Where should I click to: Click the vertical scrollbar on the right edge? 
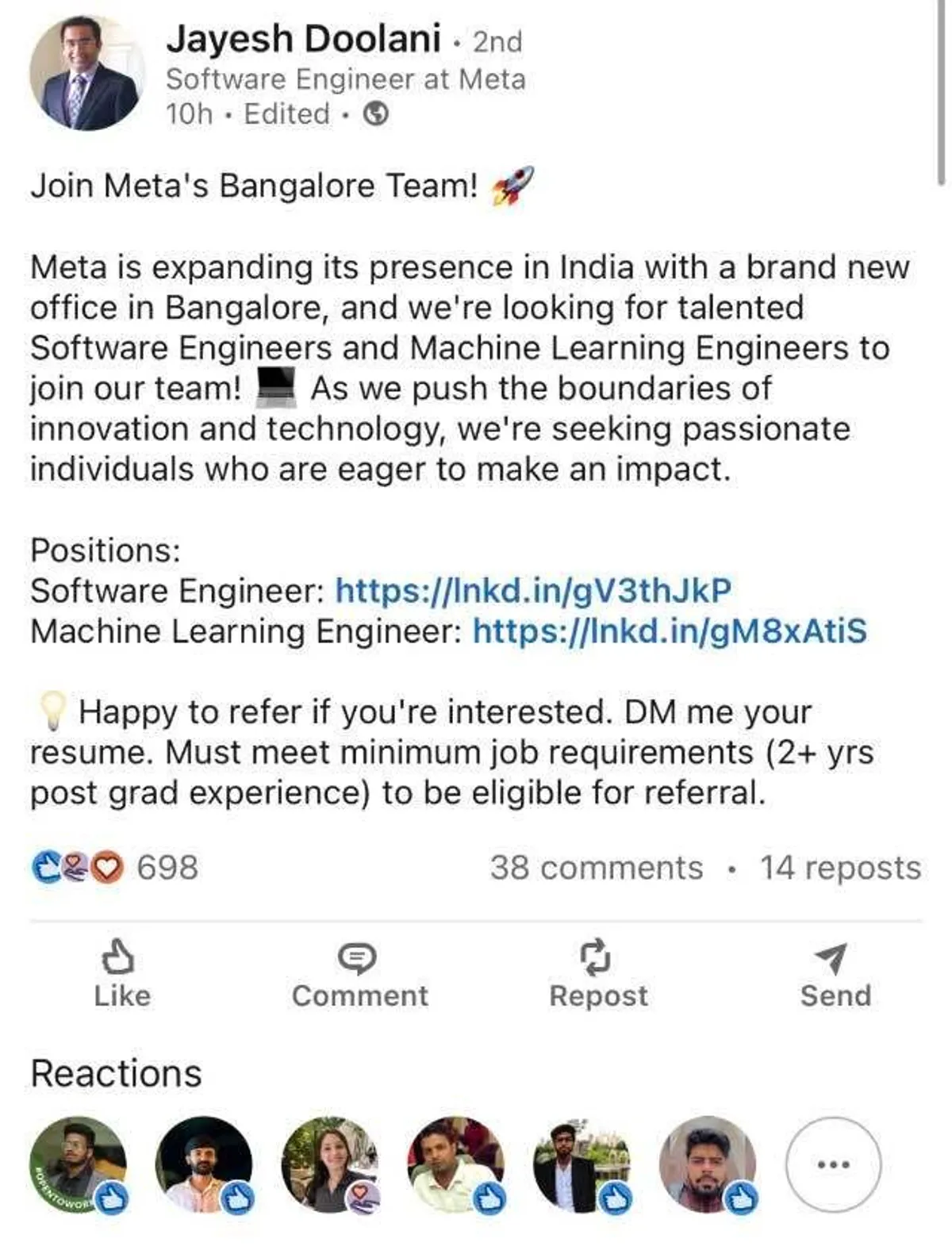click(941, 91)
